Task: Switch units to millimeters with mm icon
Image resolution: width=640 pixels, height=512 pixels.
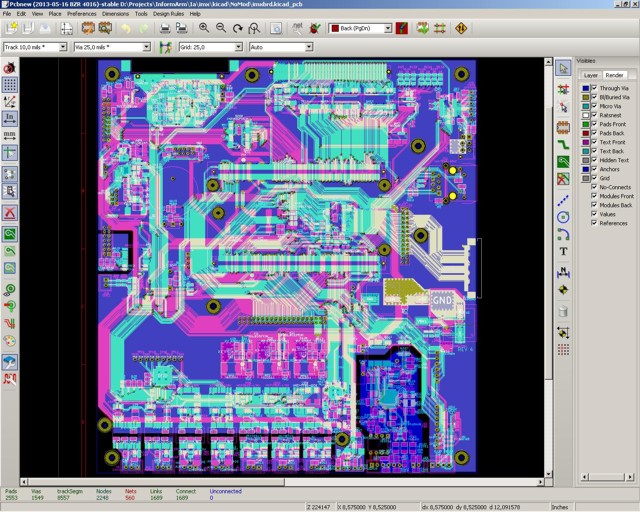Action: point(10,135)
